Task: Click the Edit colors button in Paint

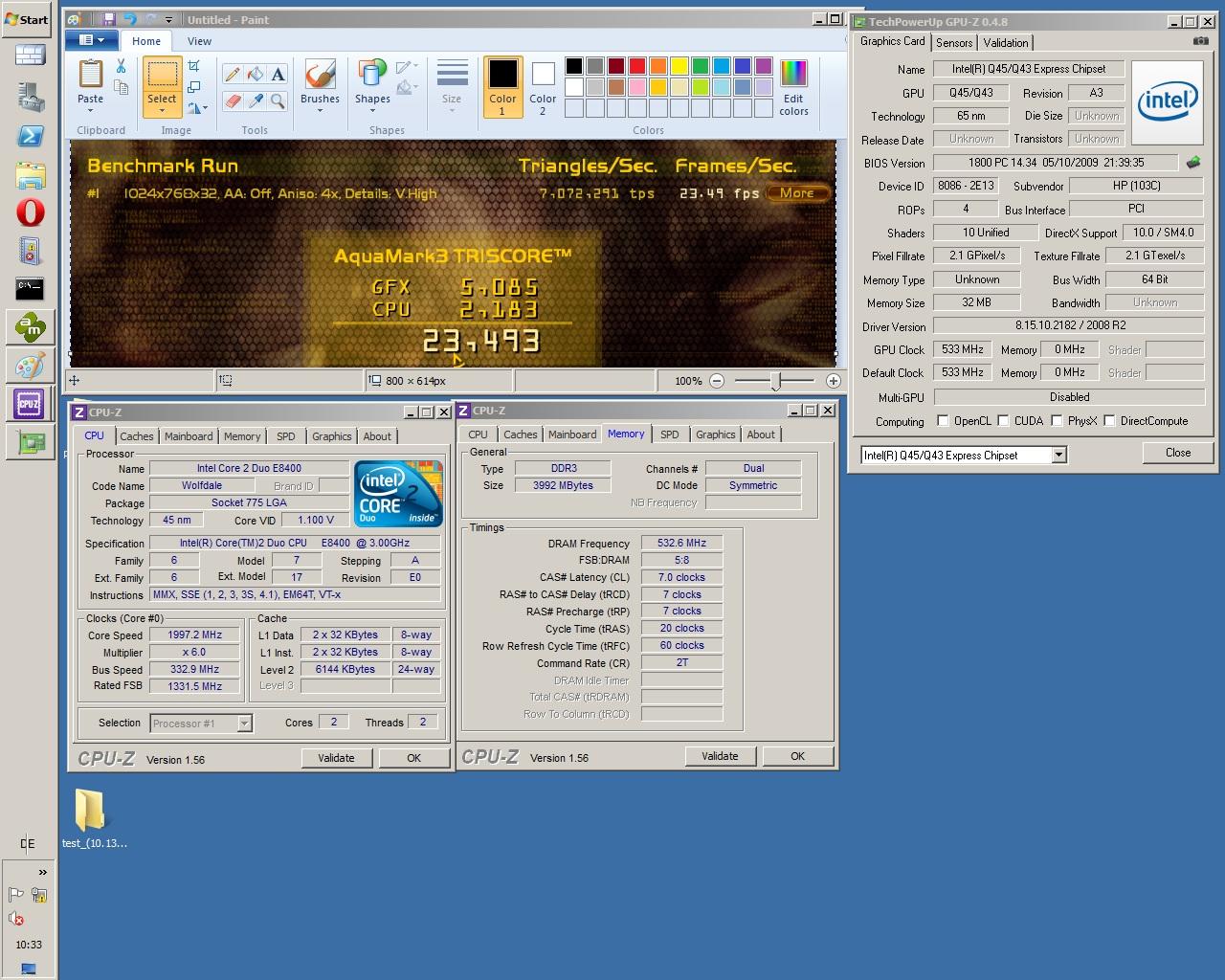Action: 793,88
